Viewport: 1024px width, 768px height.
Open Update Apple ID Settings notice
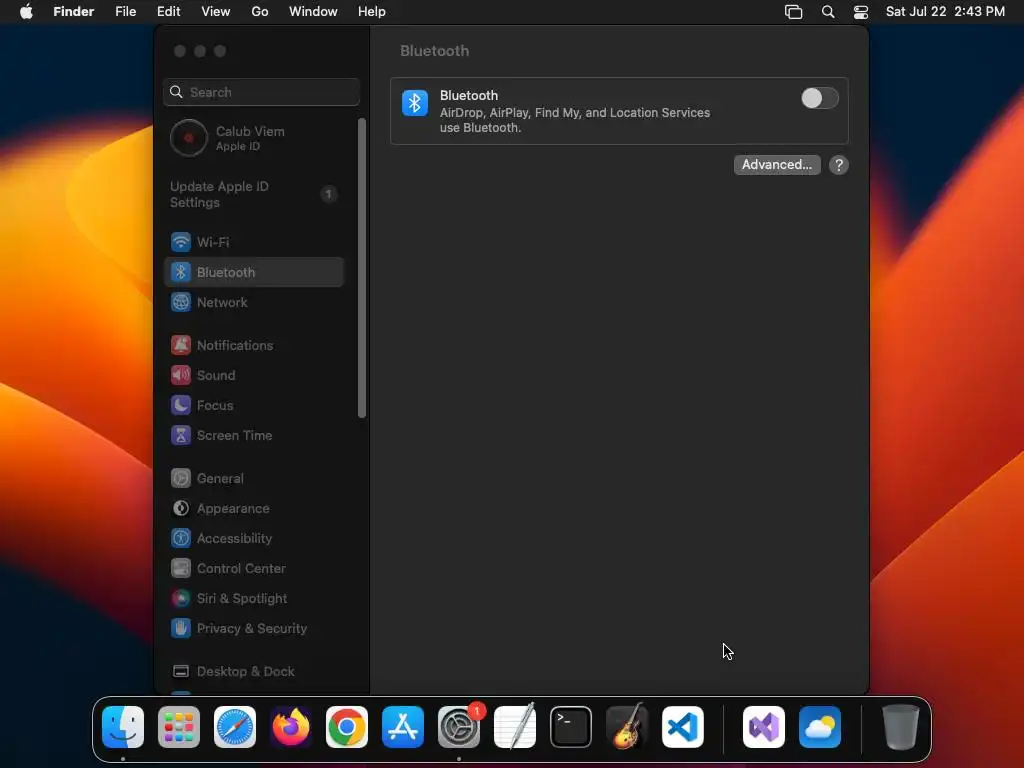coord(255,194)
